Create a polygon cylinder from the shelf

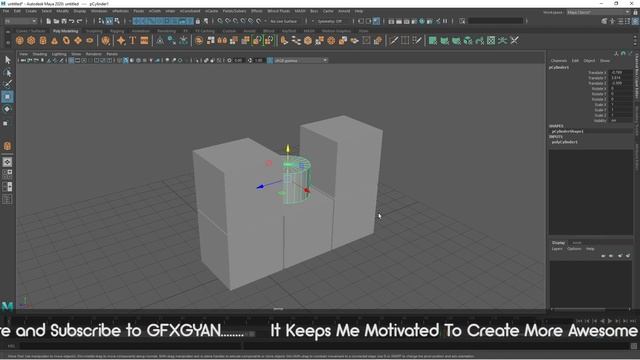click(x=43, y=40)
